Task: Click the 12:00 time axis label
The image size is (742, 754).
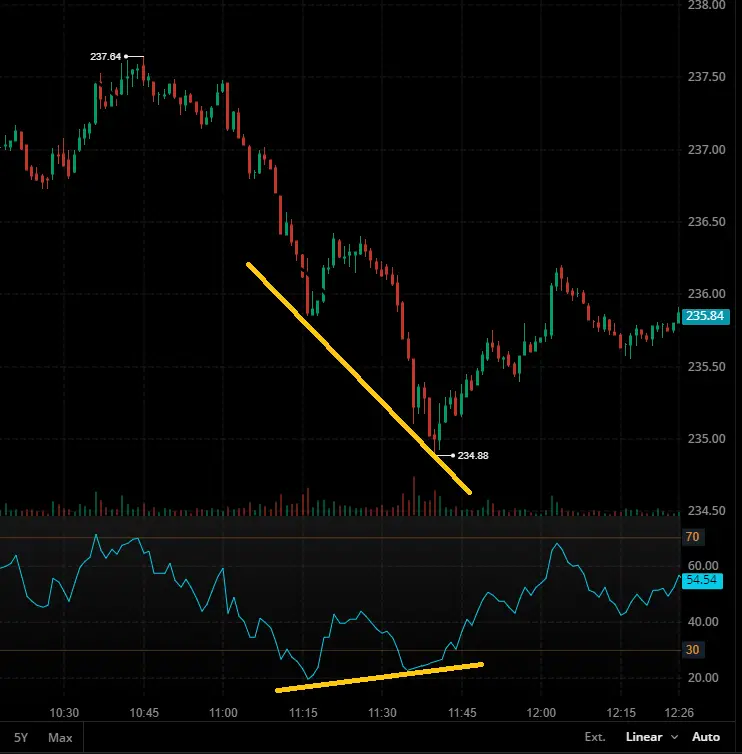Action: point(541,713)
